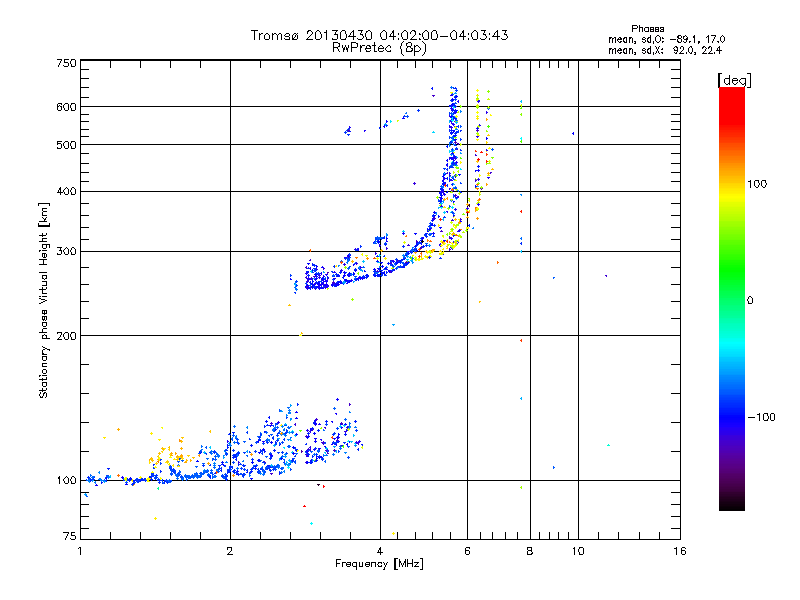
Task: Click the red top section of the color bar
Action: (732, 105)
